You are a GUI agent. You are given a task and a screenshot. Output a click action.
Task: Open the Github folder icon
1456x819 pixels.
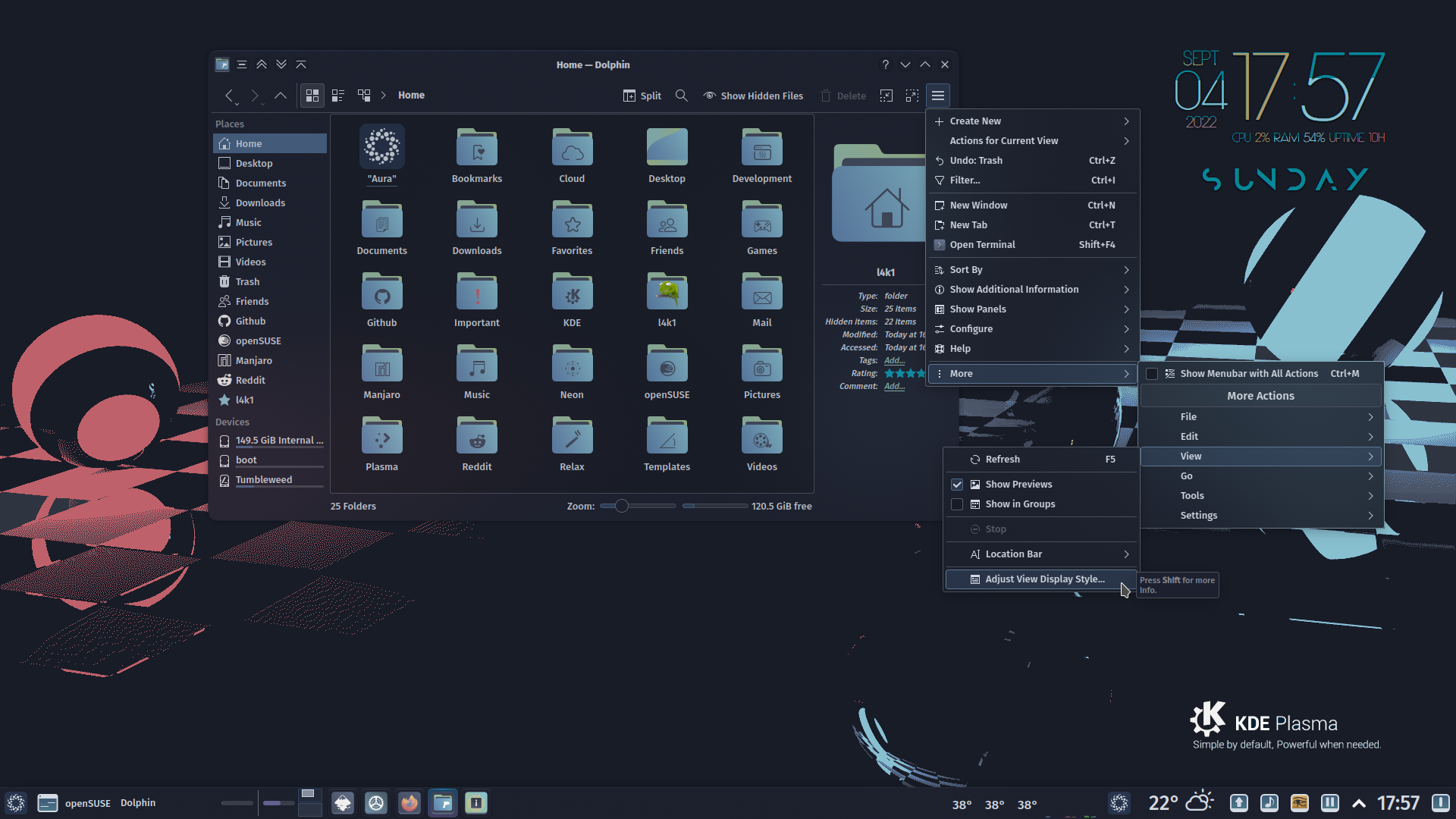[382, 293]
